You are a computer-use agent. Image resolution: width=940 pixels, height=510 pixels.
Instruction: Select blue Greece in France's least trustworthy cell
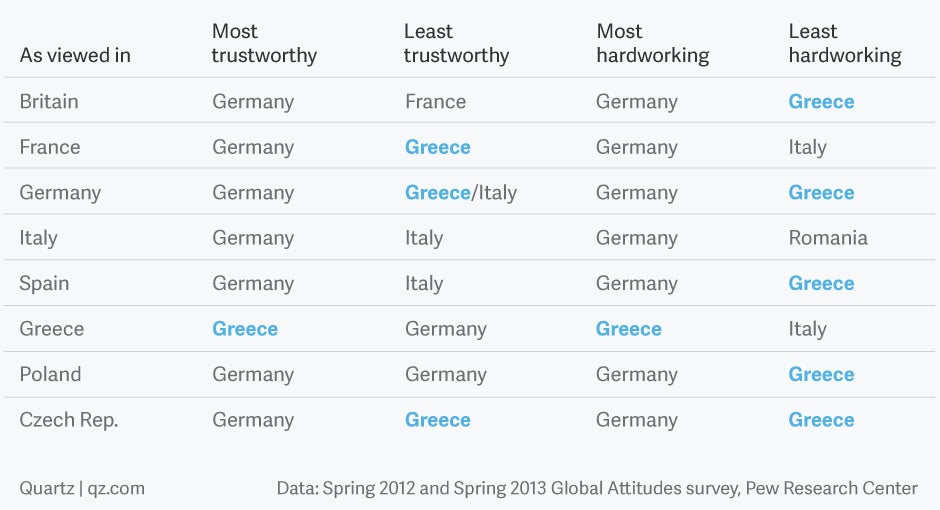(438, 147)
